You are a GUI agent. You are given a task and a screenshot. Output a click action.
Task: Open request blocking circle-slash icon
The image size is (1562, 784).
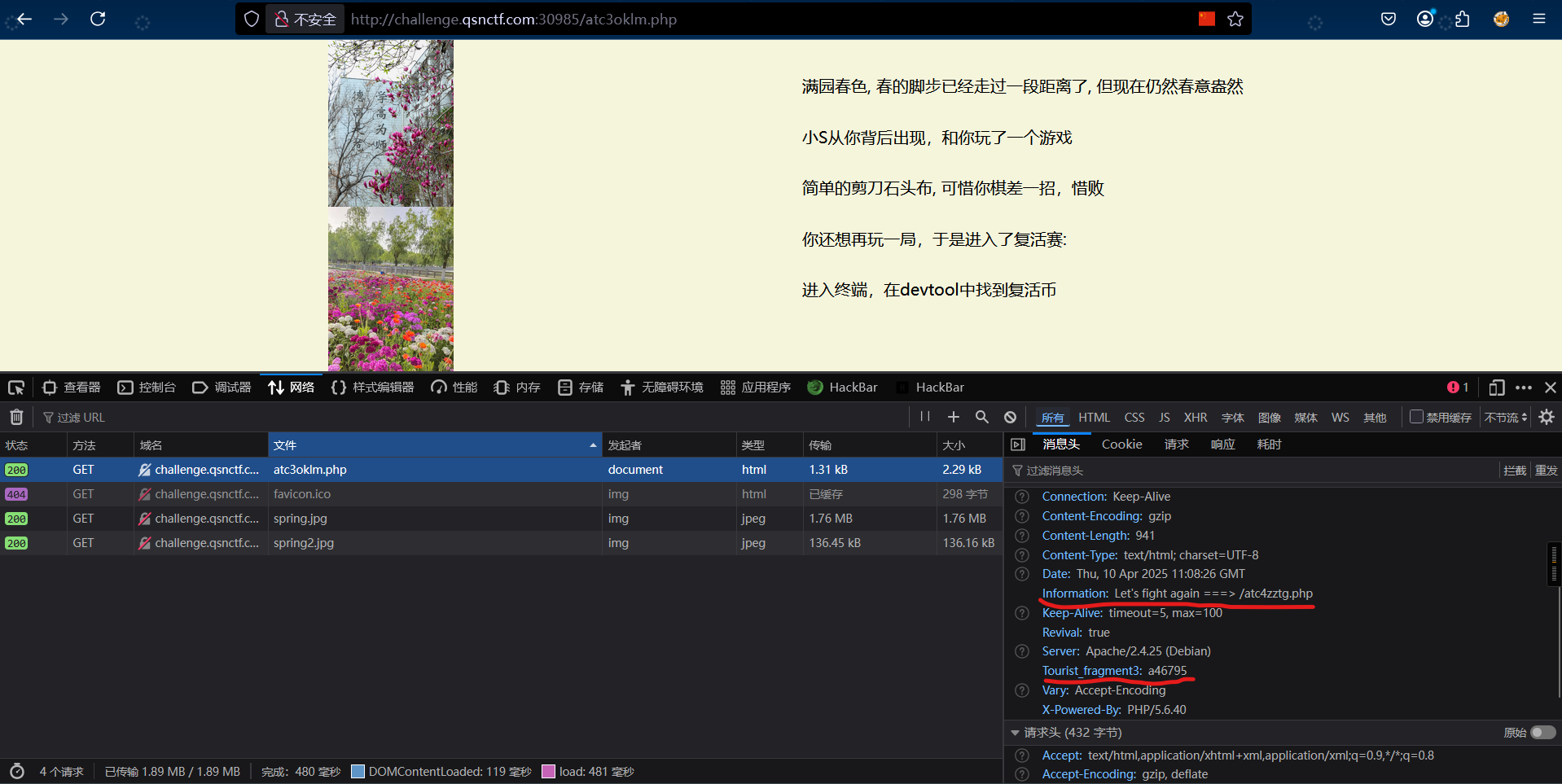(1011, 417)
